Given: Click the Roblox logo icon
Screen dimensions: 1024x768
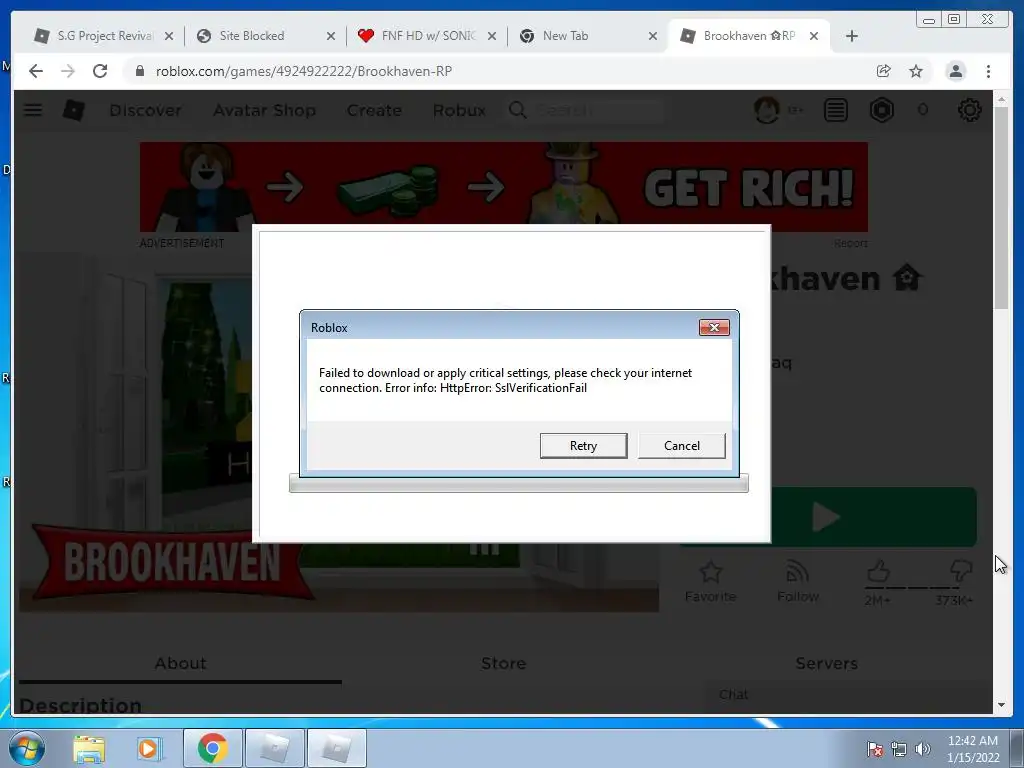Looking at the screenshot, I should pos(73,110).
